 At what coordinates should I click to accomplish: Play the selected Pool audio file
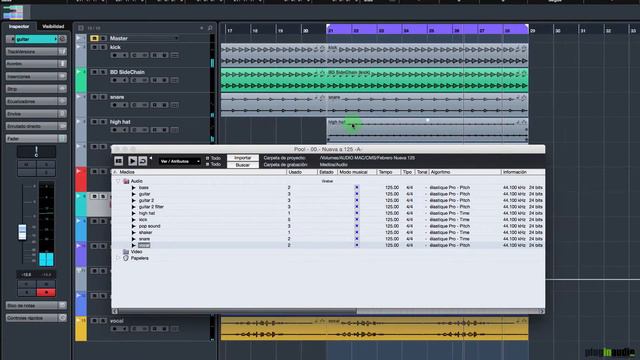pyautogui.click(x=132, y=161)
